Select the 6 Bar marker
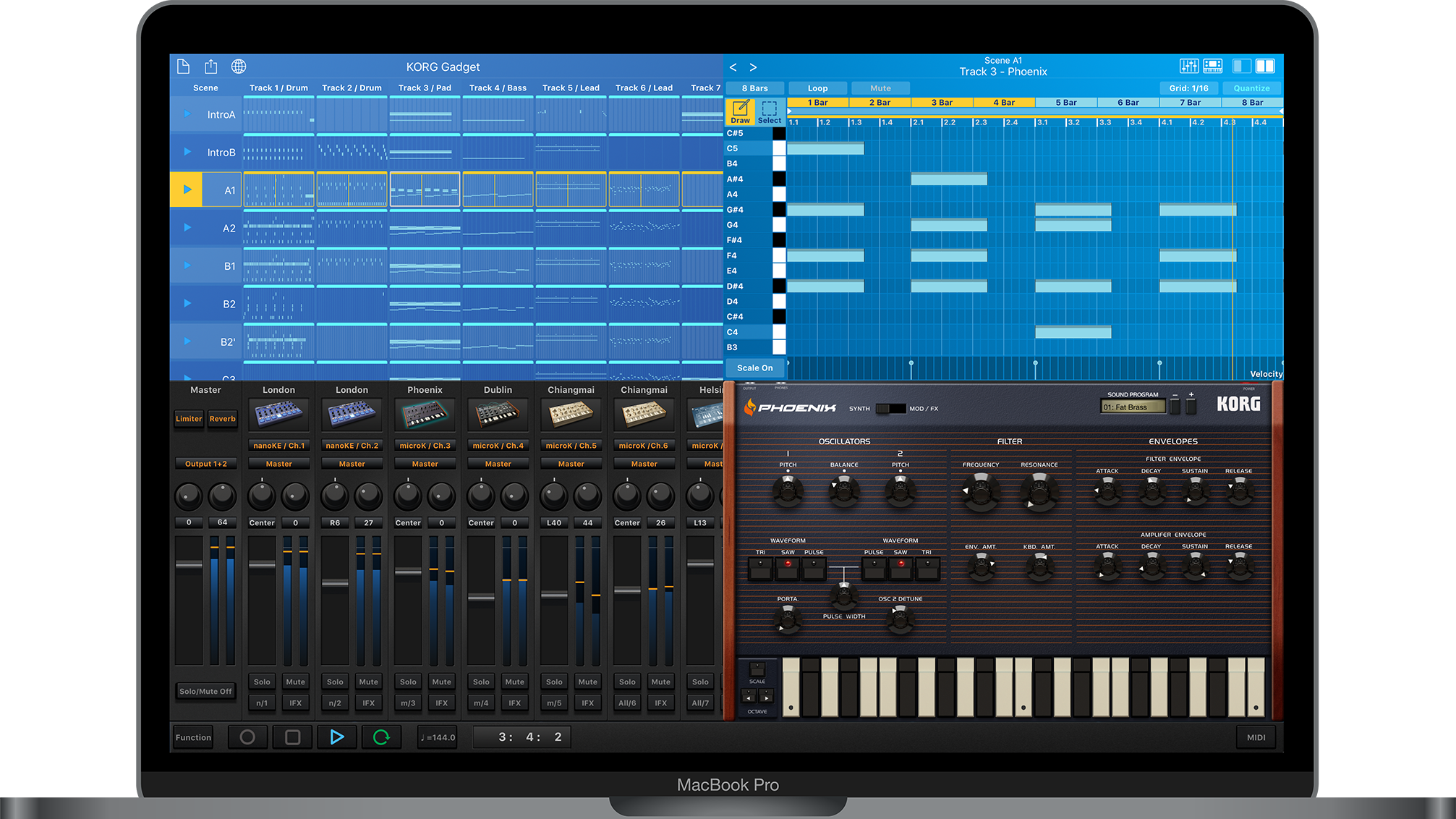1456x819 pixels. [x=1128, y=103]
